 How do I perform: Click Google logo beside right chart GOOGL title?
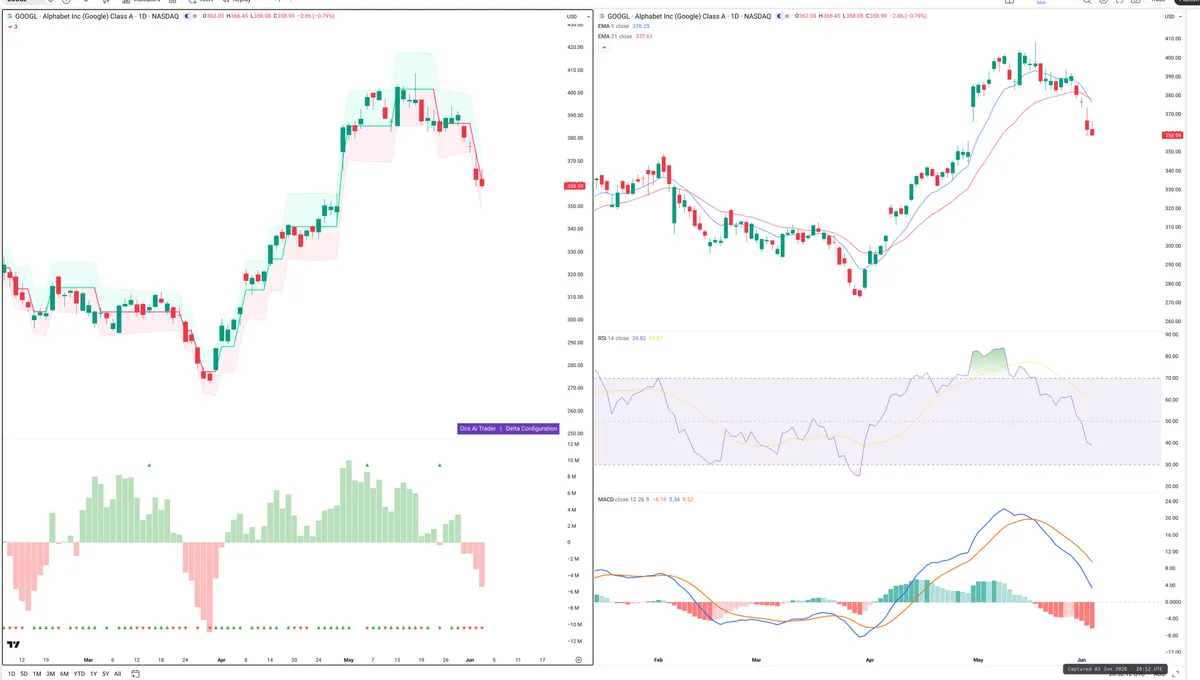click(601, 17)
